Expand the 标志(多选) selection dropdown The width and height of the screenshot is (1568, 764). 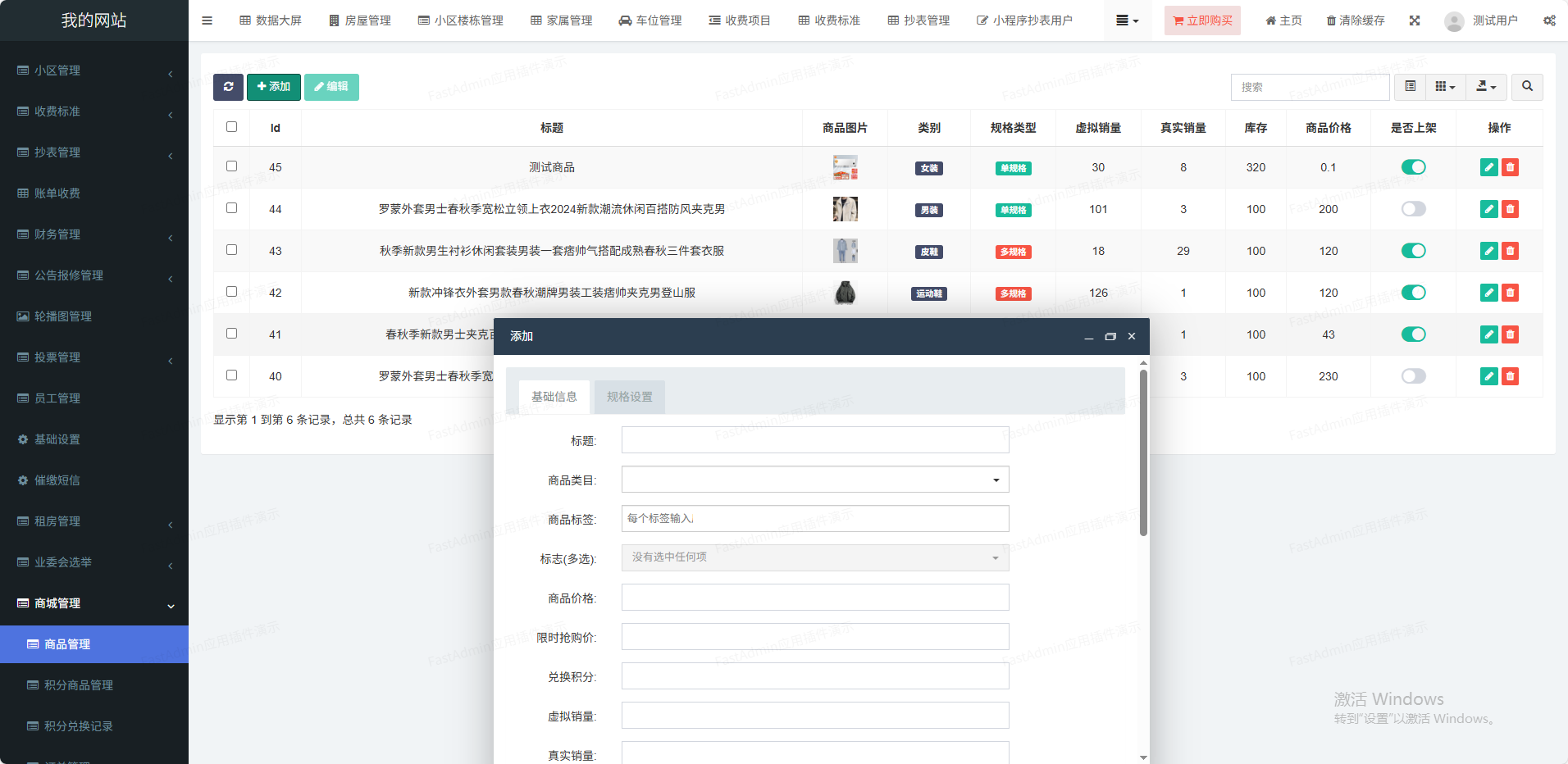click(x=814, y=558)
